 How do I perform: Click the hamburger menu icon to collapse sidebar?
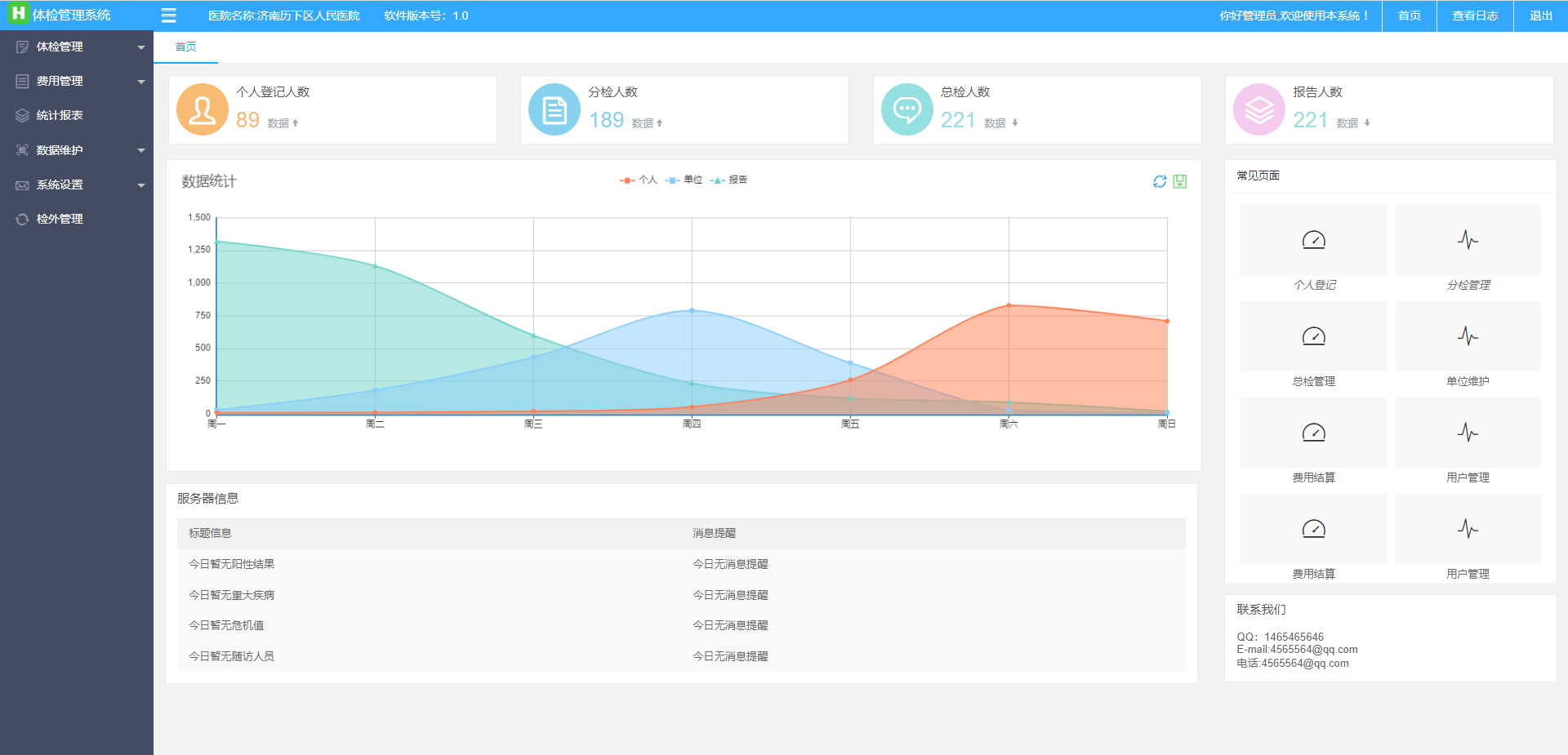tap(169, 16)
